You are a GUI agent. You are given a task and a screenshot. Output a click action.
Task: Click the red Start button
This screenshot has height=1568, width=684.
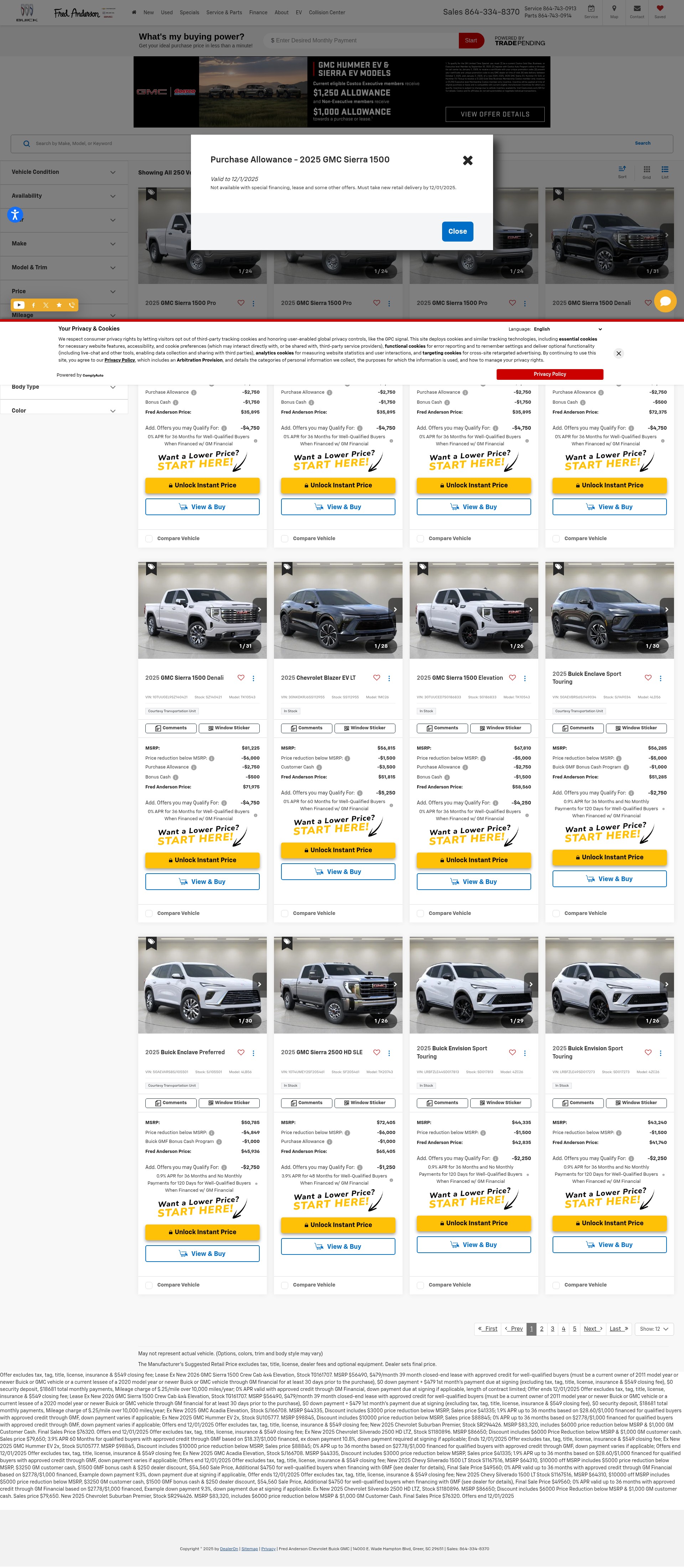point(471,40)
